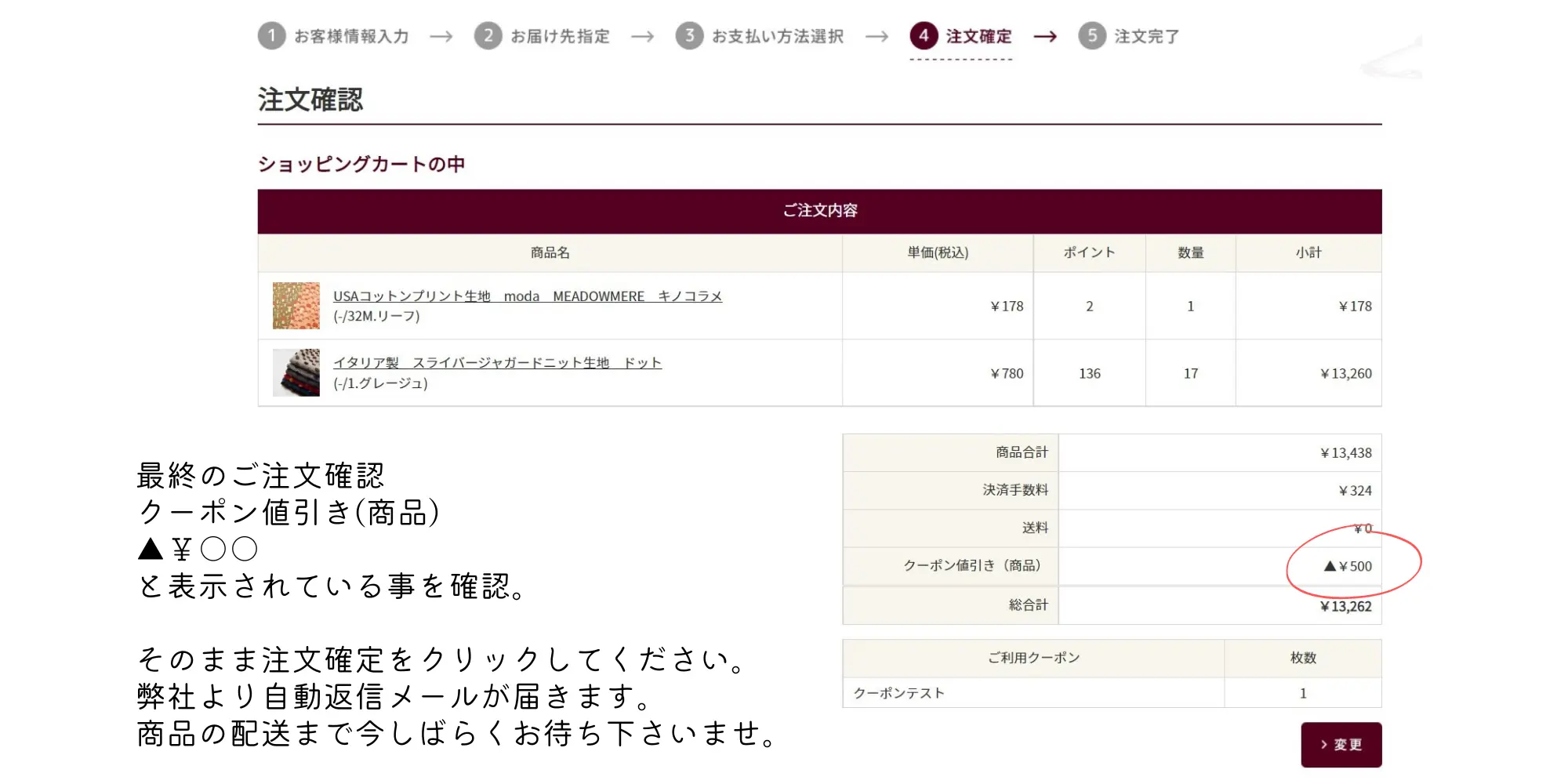Select the お届け先指定 step label
The image size is (1568, 784).
560,36
